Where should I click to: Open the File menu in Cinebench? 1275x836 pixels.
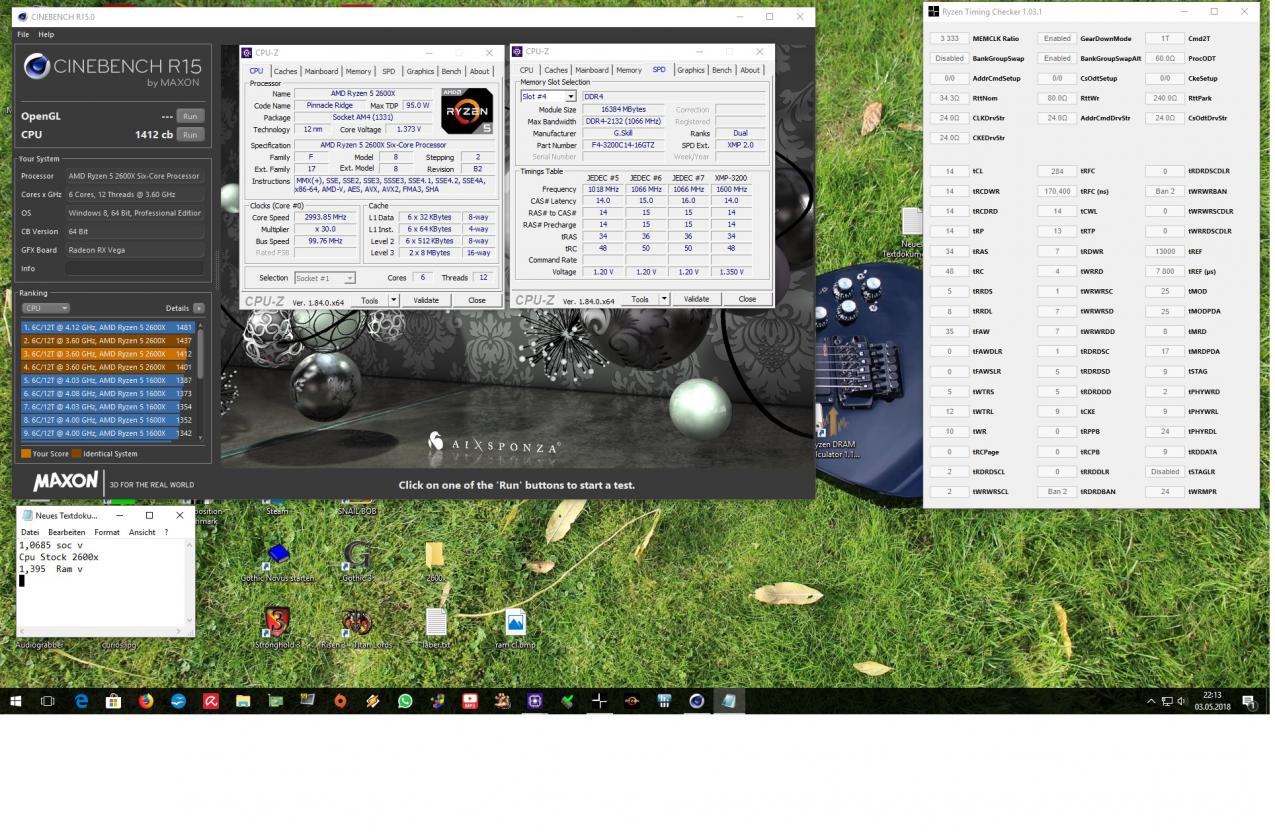22,34
